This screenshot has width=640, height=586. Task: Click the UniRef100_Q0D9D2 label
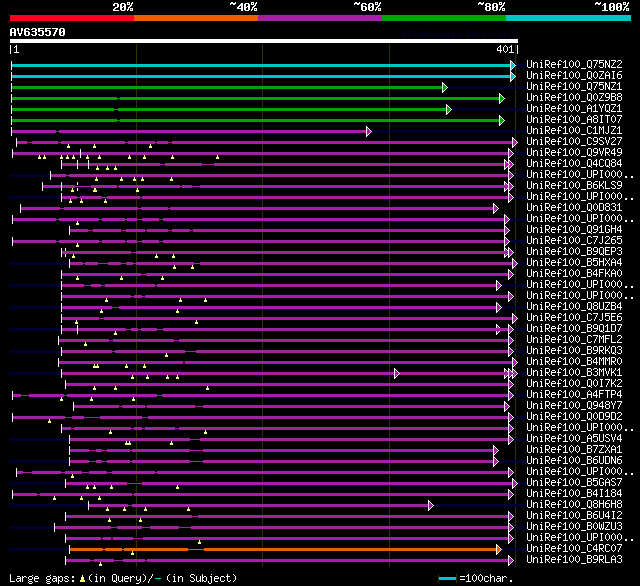[574, 416]
